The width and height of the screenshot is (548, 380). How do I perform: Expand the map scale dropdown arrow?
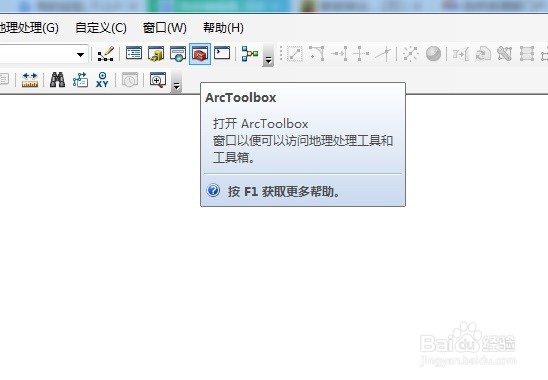coord(80,55)
